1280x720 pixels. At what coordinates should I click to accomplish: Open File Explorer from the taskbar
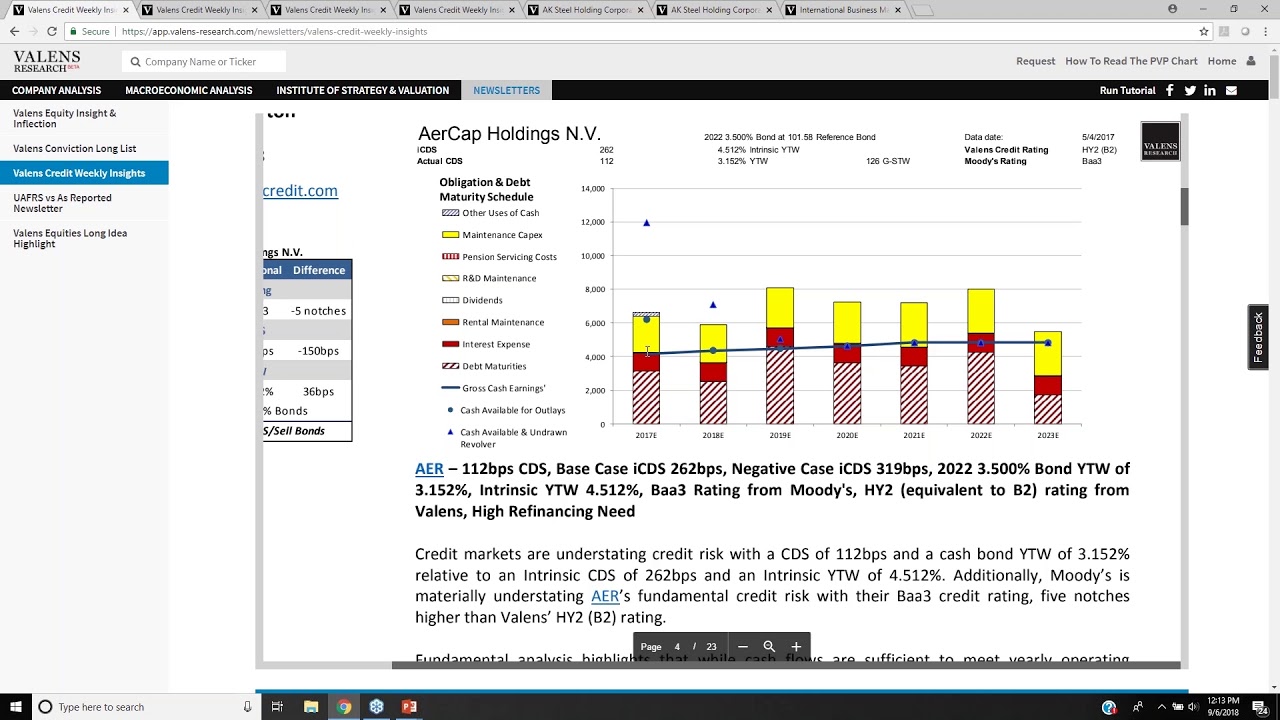311,707
